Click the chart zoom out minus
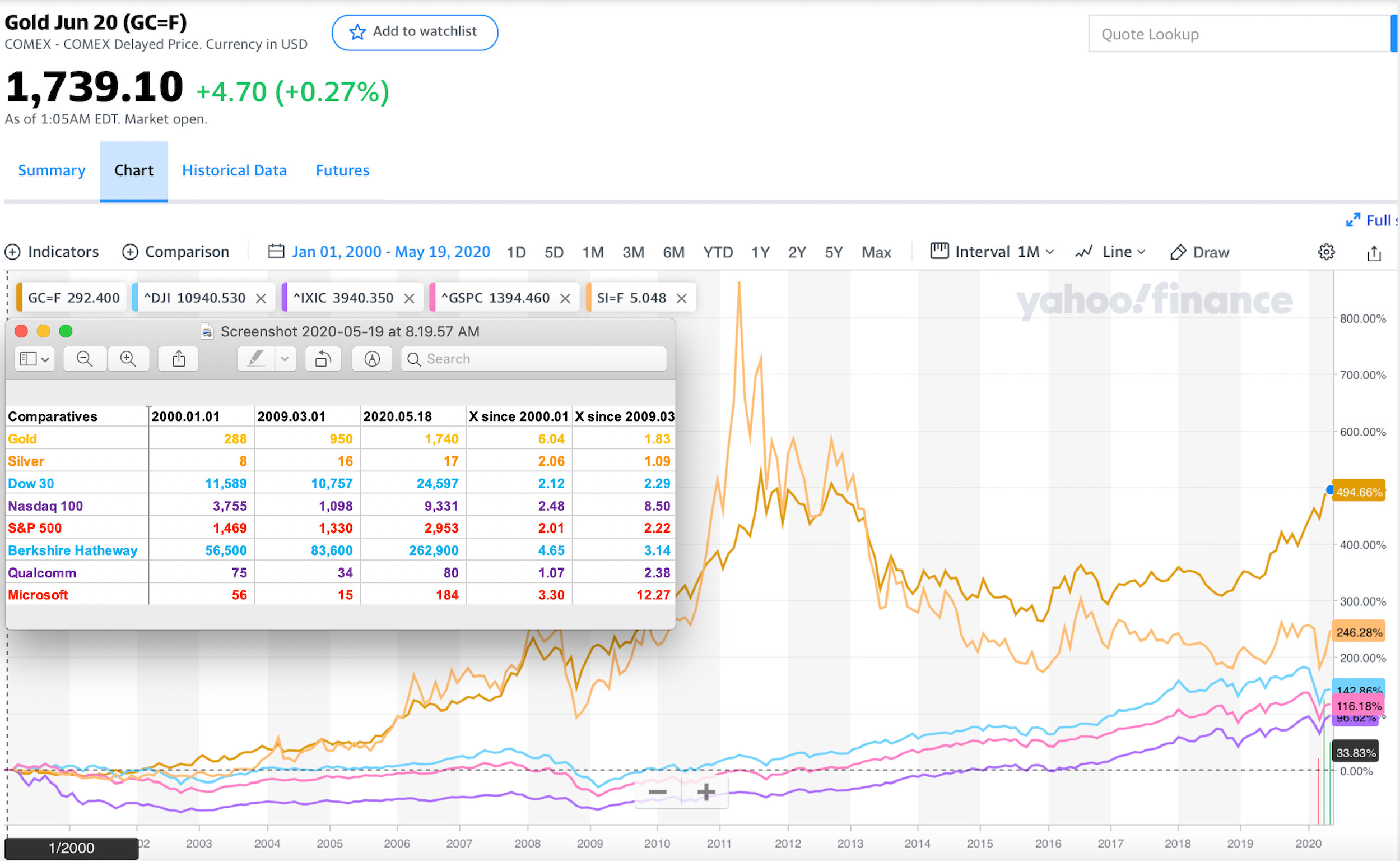The height and width of the screenshot is (861, 1400). 657,792
